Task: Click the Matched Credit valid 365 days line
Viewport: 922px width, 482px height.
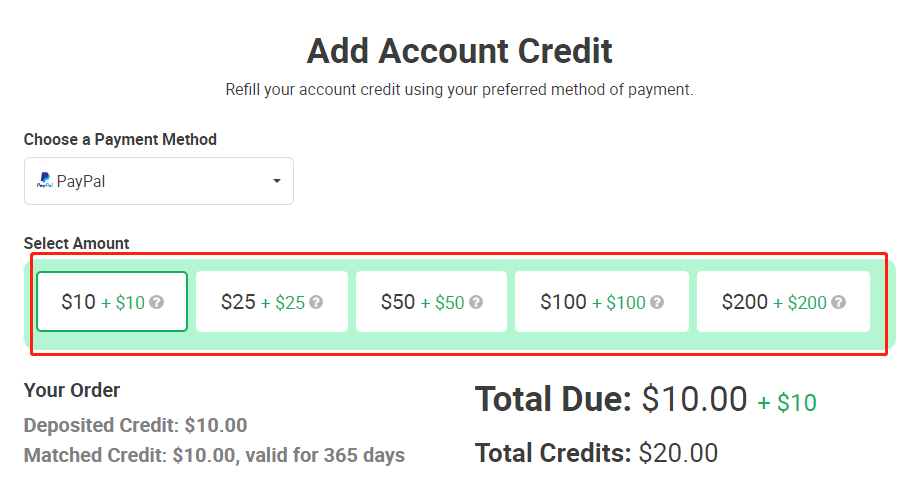Action: coord(214,455)
